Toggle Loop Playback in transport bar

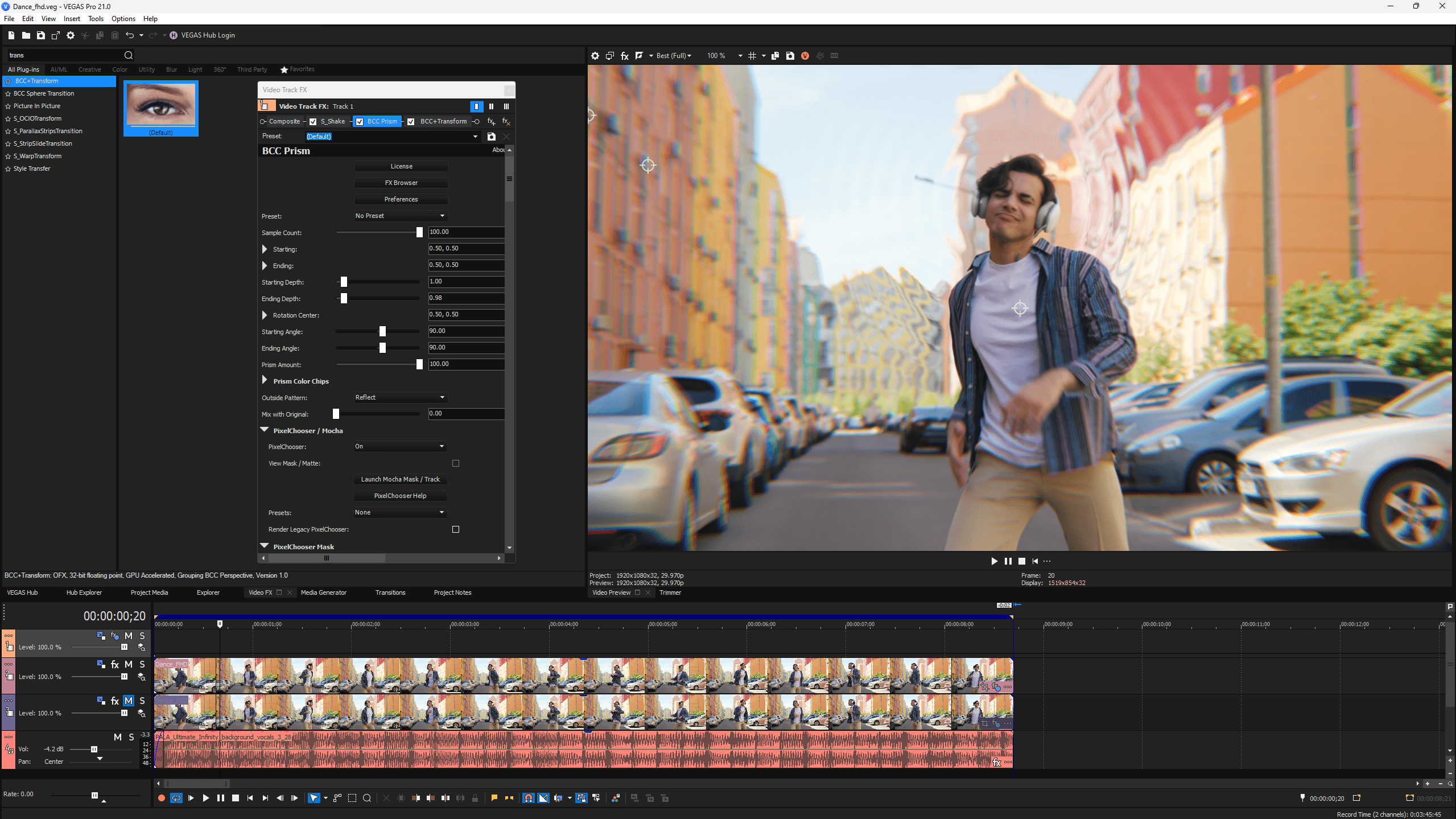click(176, 798)
